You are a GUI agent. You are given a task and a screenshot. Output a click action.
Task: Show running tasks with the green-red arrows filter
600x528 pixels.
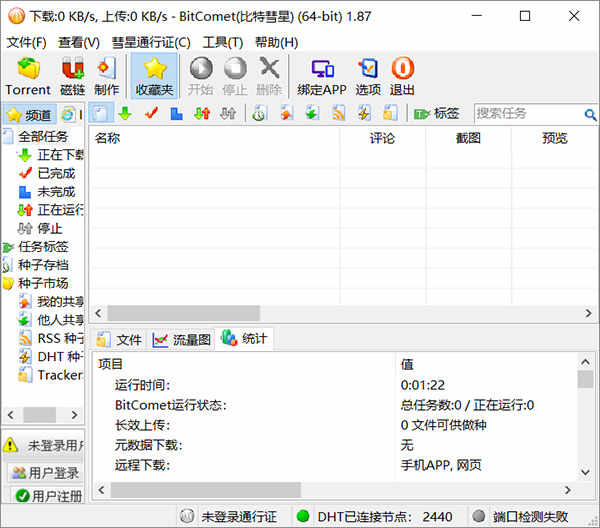coord(202,114)
